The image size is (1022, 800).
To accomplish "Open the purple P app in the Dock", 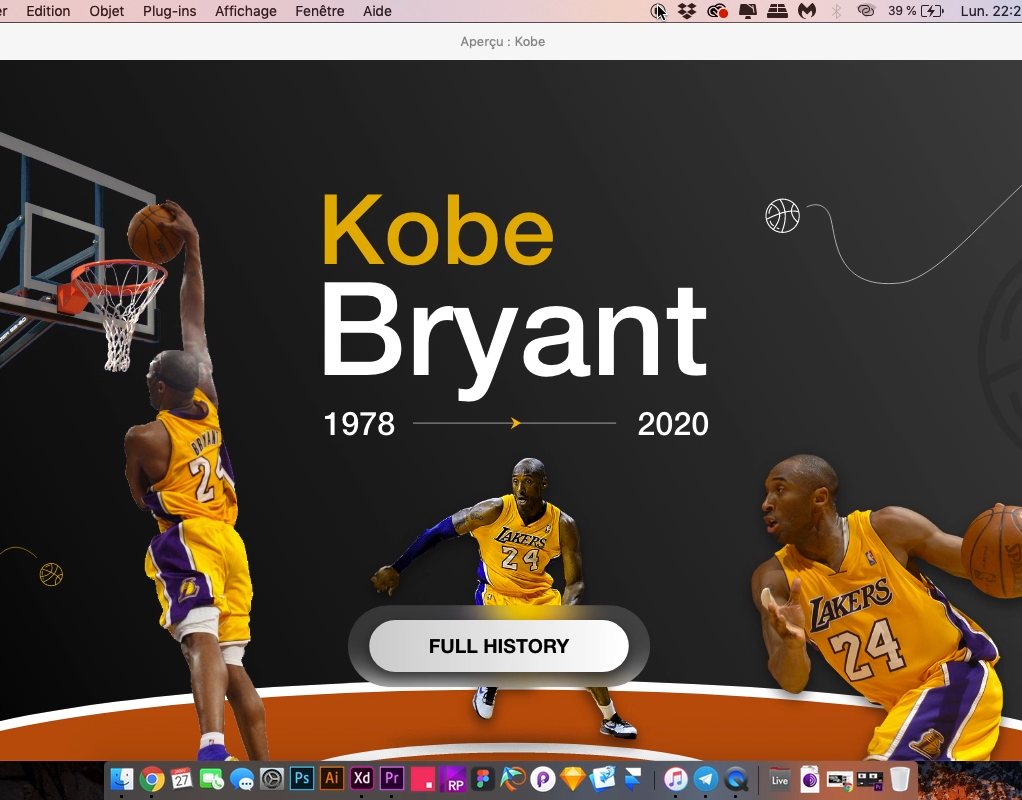I will coord(542,779).
